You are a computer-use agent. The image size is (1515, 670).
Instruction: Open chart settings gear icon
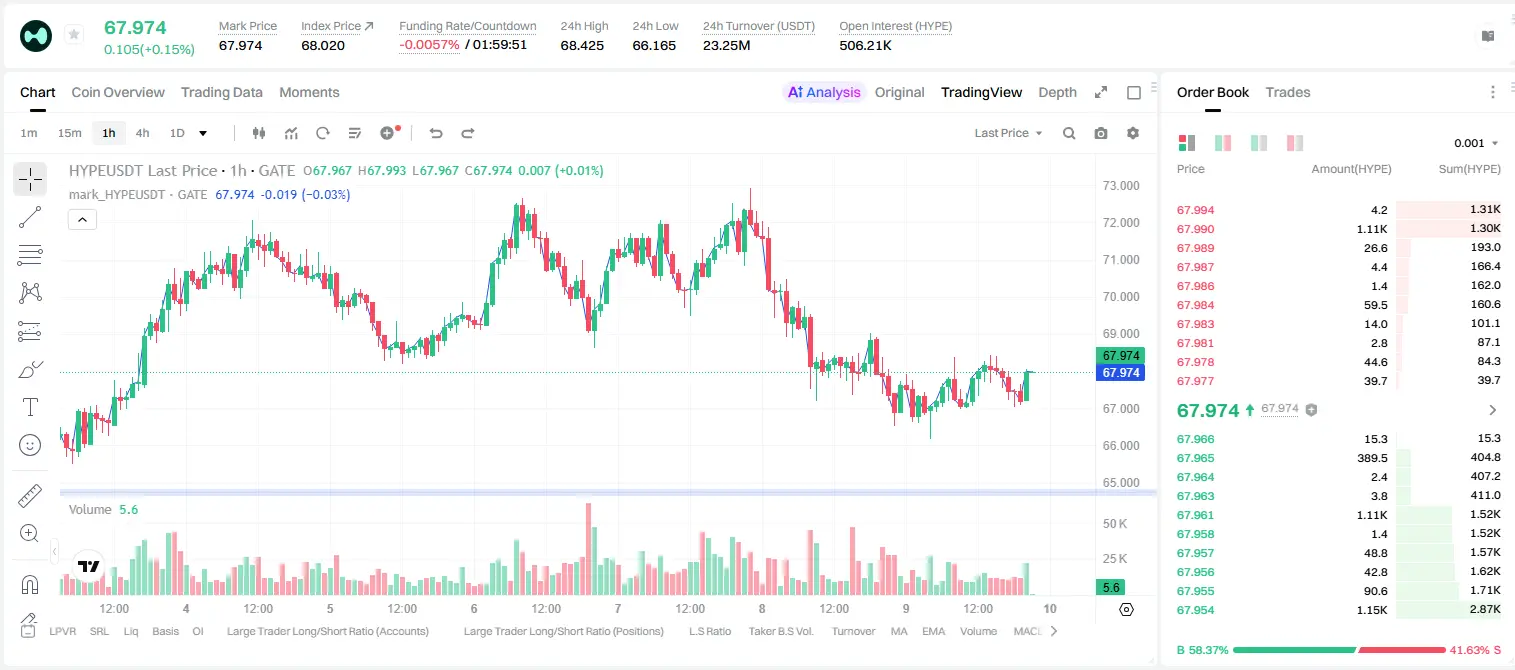[x=1133, y=133]
